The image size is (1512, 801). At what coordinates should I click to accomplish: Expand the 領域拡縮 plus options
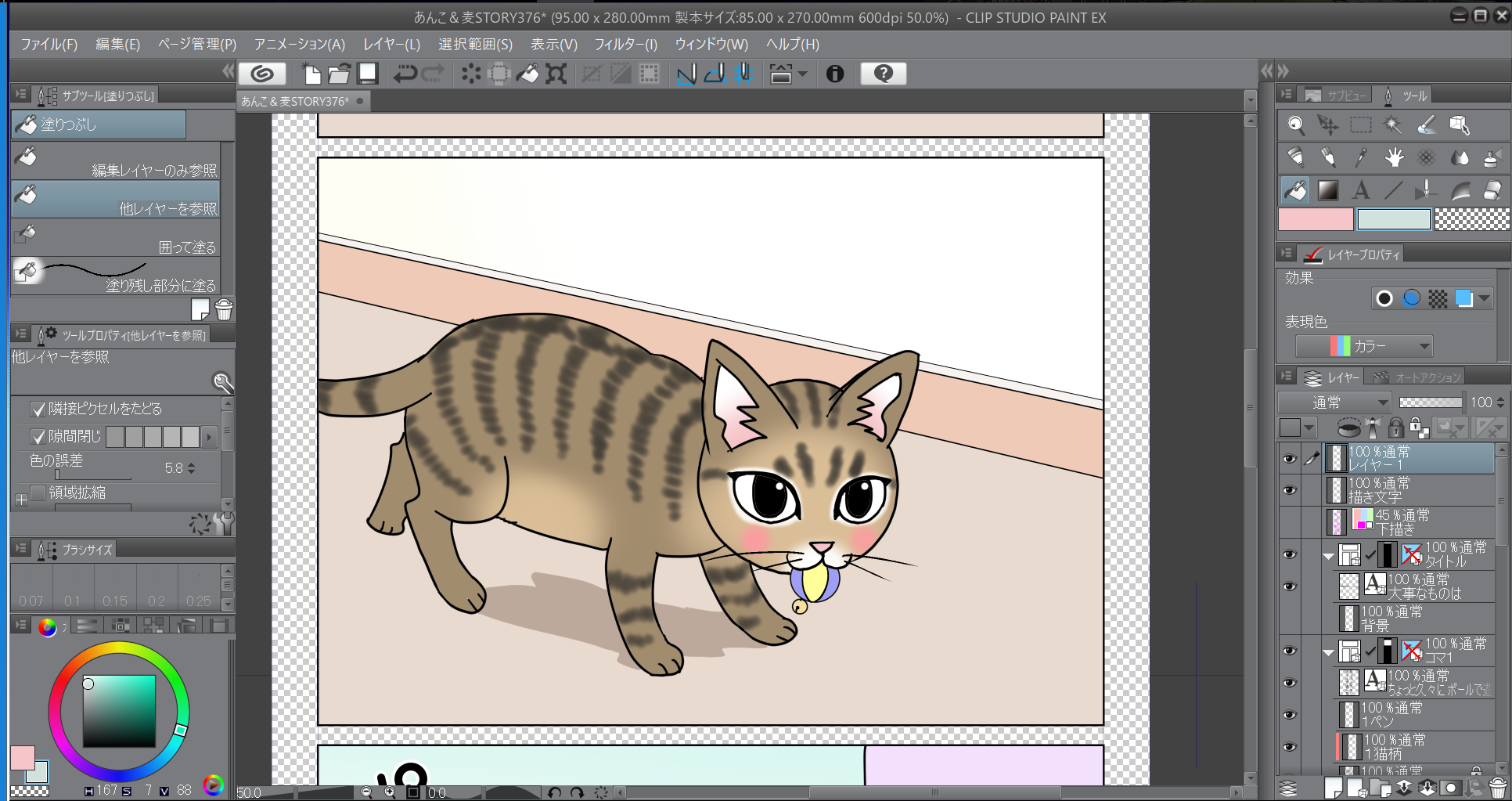coord(21,500)
